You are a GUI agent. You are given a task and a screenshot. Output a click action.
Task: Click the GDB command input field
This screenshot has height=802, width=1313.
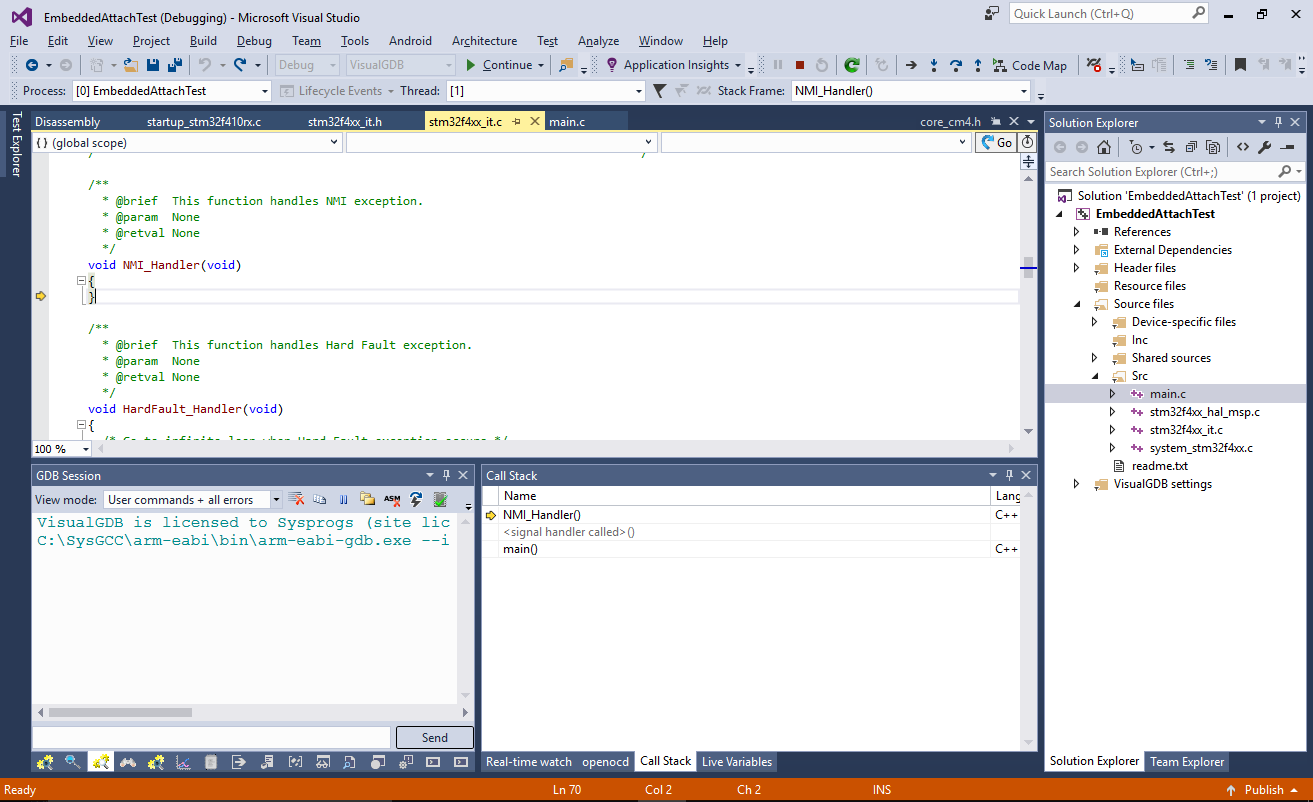tap(211, 737)
